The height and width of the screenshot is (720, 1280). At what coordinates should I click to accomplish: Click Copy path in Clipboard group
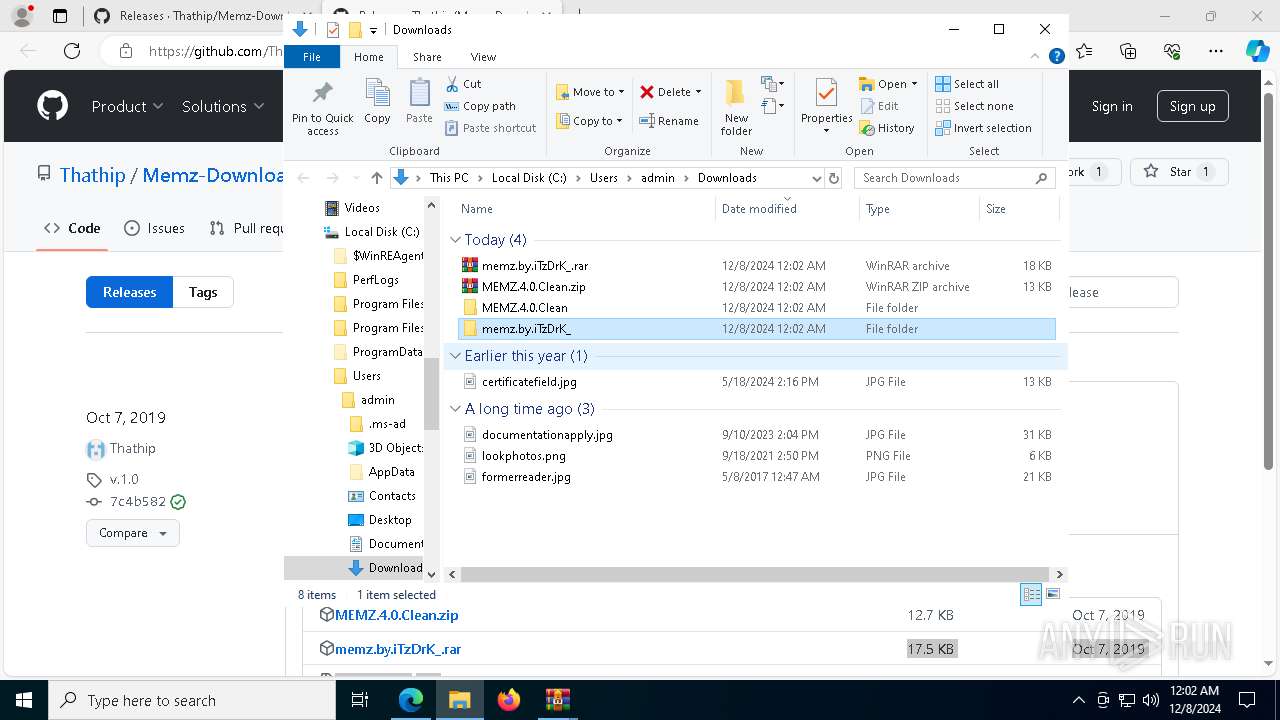pos(481,106)
